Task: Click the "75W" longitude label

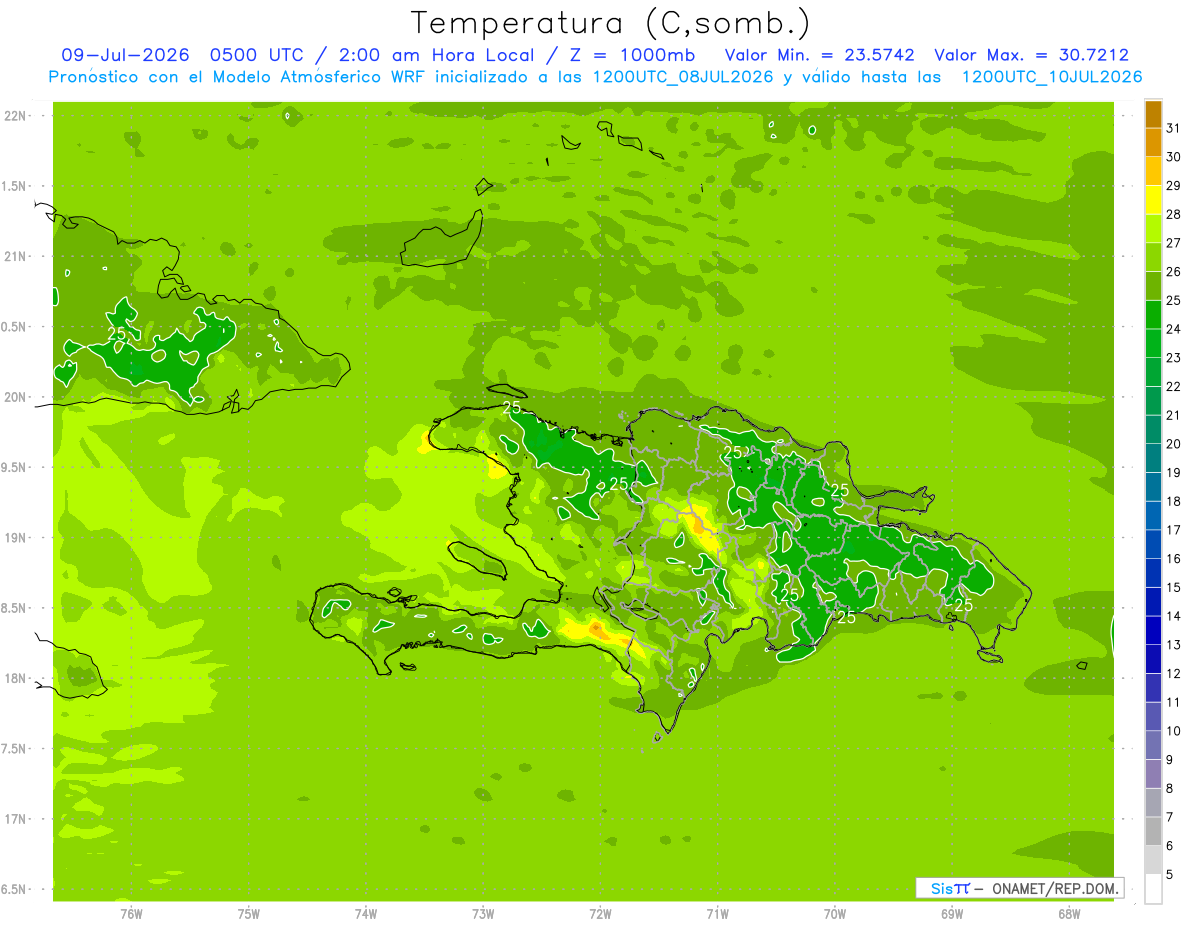Action: [x=249, y=913]
